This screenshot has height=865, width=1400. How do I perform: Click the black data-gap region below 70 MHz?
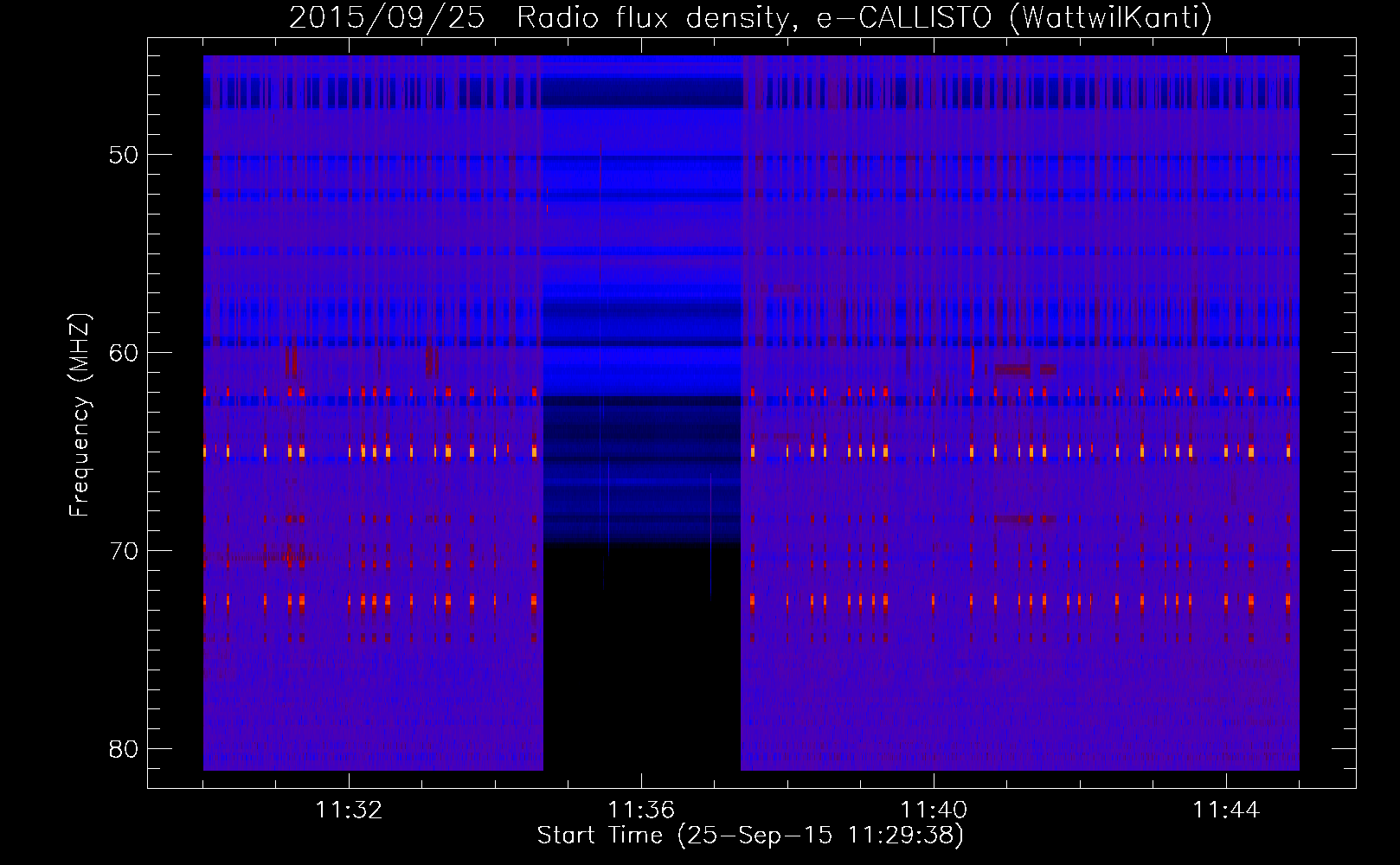[x=642, y=657]
